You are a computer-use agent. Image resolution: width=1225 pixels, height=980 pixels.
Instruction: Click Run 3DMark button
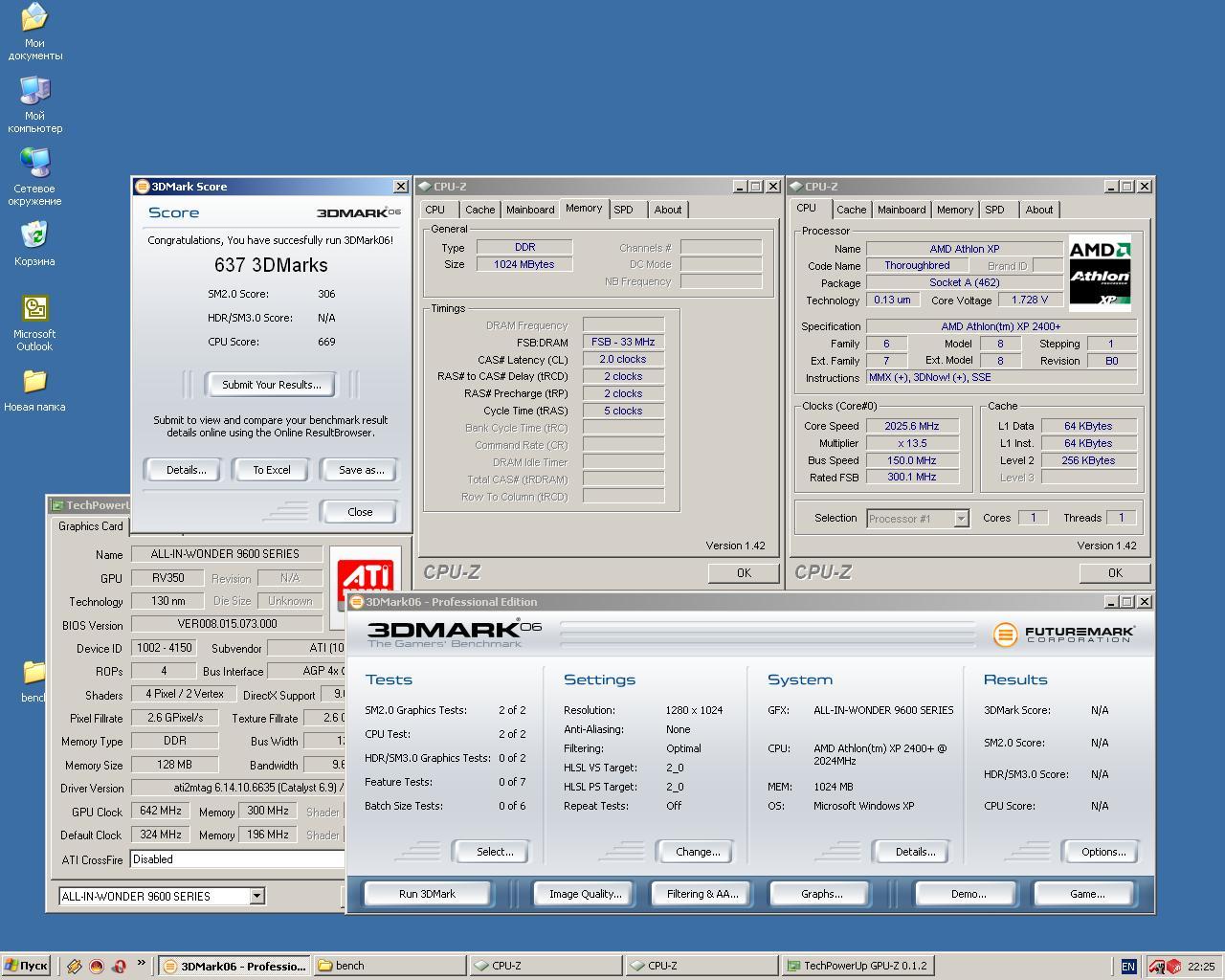click(x=427, y=894)
